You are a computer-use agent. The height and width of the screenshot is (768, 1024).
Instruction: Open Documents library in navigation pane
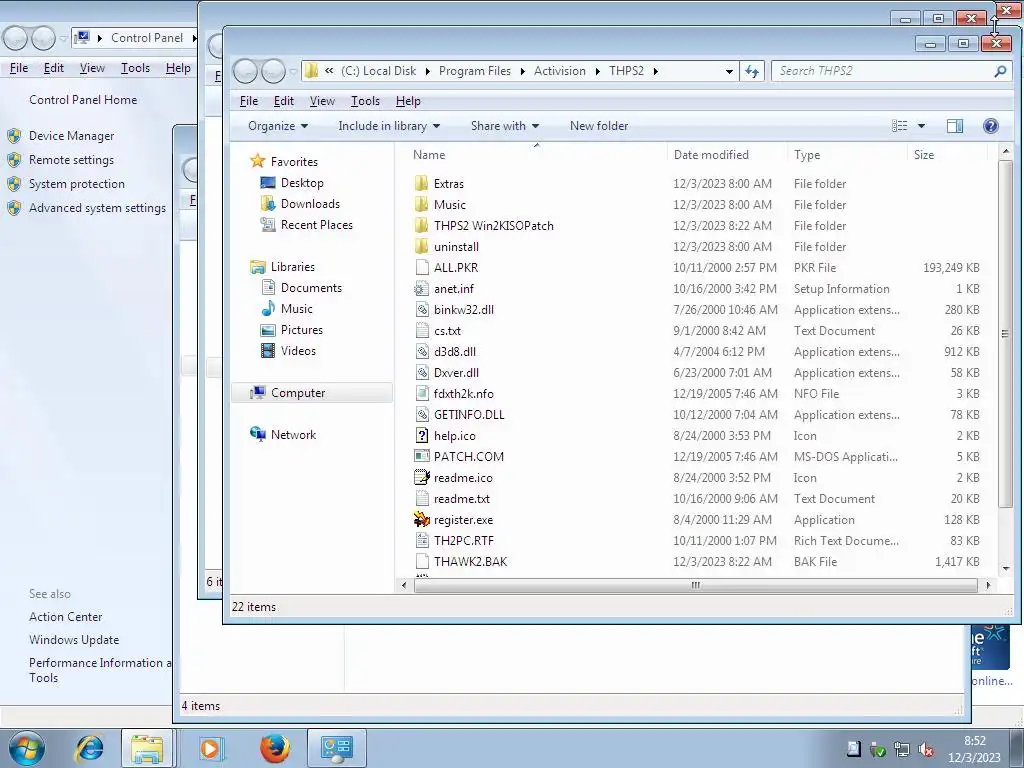[x=311, y=287]
